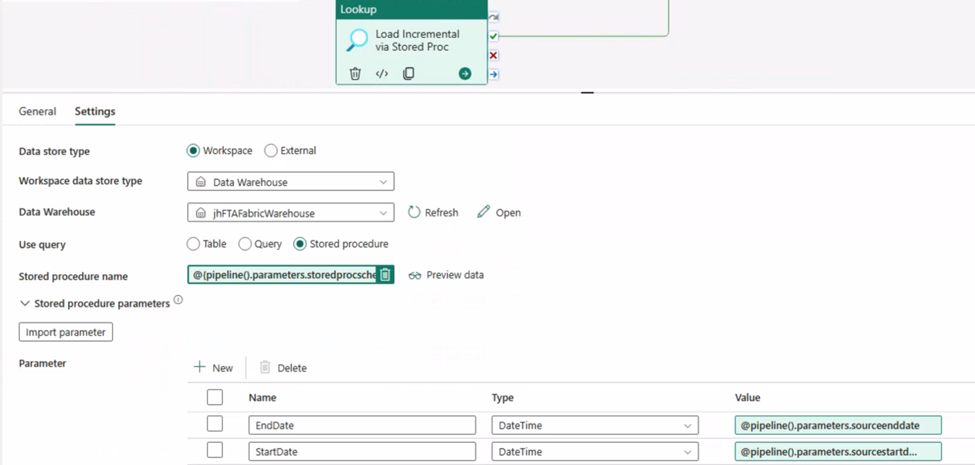Screen dimensions: 975x465
Task: Click the Refresh icon next to Data Warehouse
Action: tap(414, 213)
